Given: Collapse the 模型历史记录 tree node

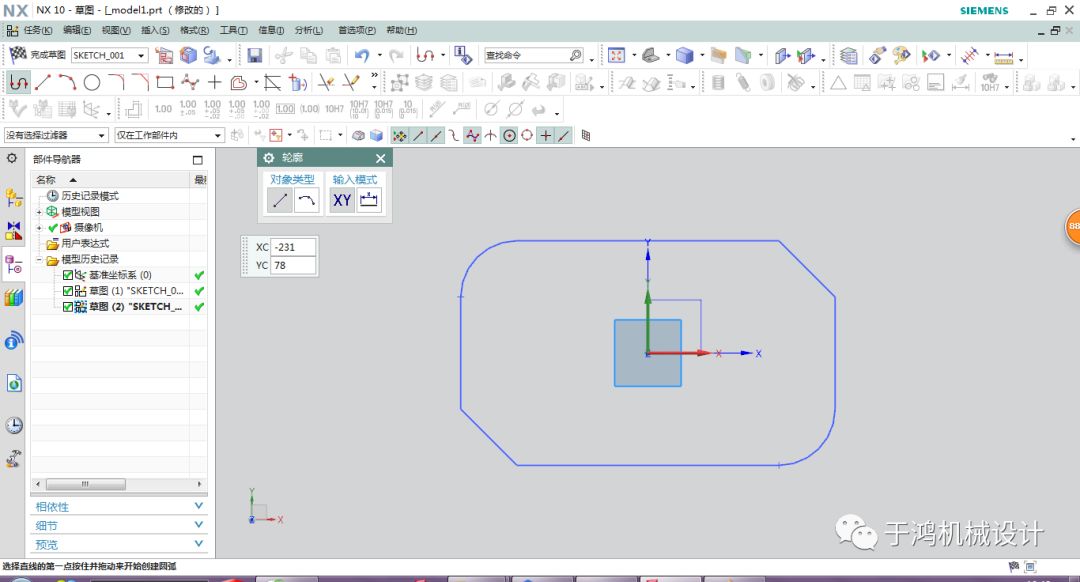Looking at the screenshot, I should (x=39, y=260).
